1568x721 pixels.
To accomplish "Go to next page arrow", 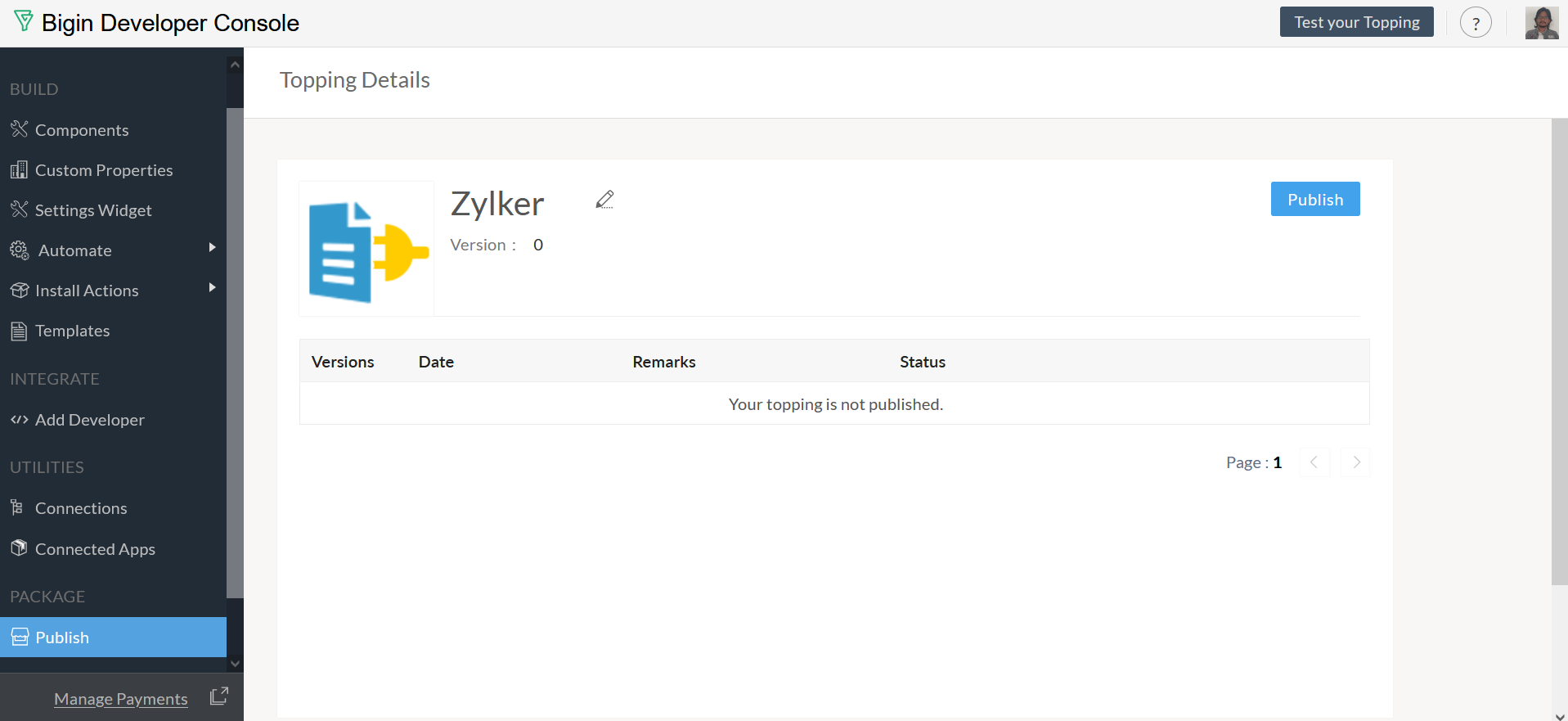I will click(1355, 462).
